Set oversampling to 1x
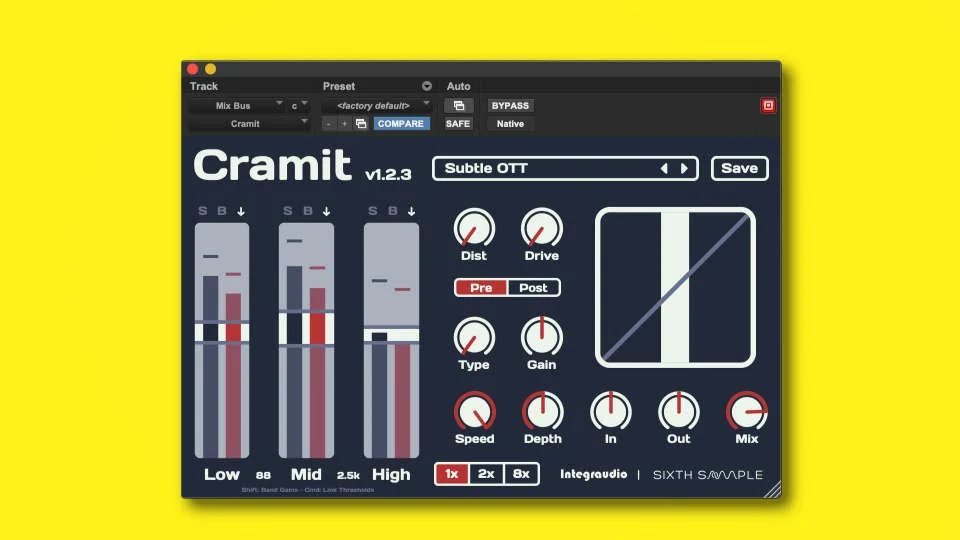960x540 pixels. (452, 474)
